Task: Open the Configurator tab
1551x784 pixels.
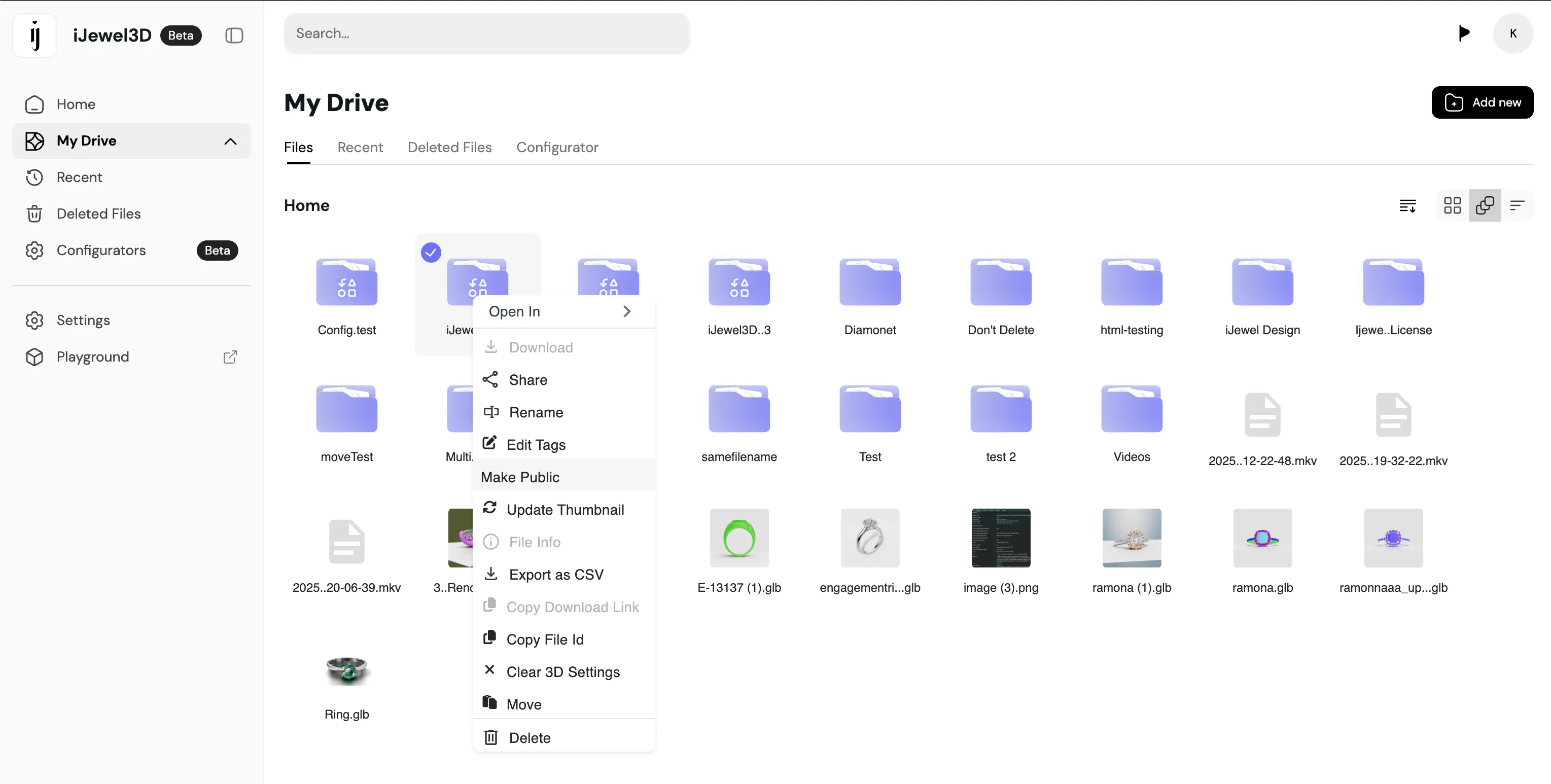Action: (x=557, y=148)
